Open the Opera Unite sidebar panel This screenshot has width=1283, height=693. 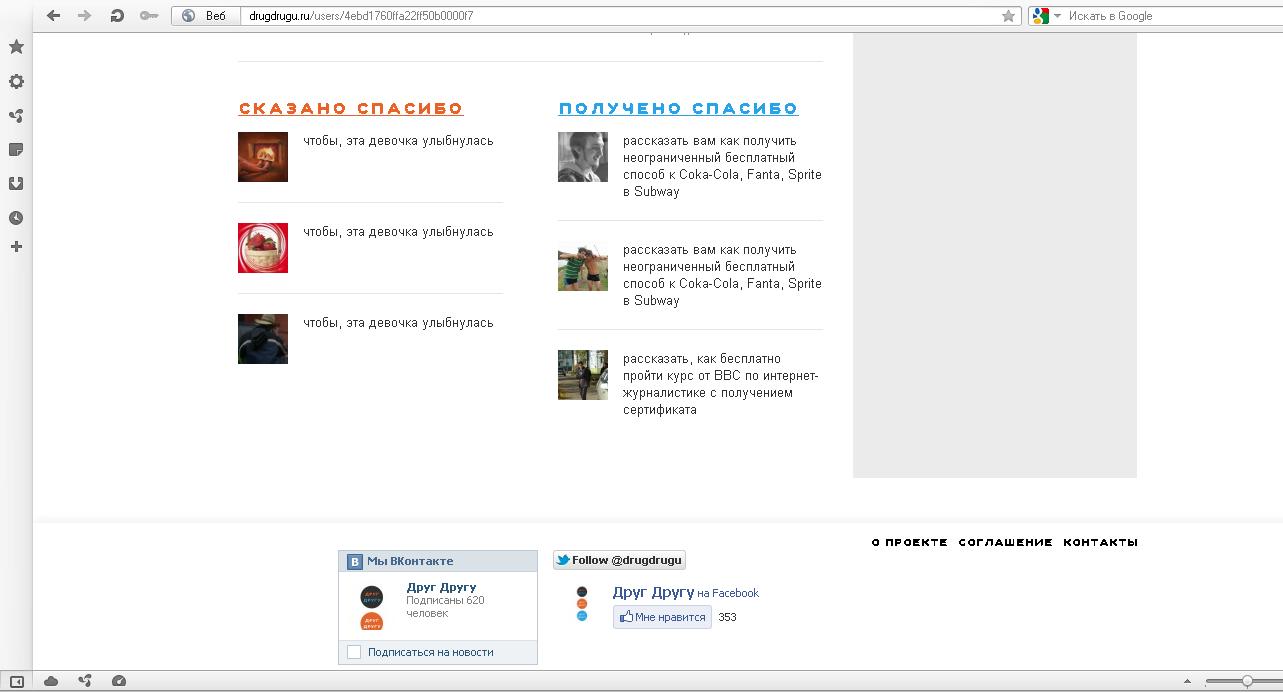click(x=16, y=116)
